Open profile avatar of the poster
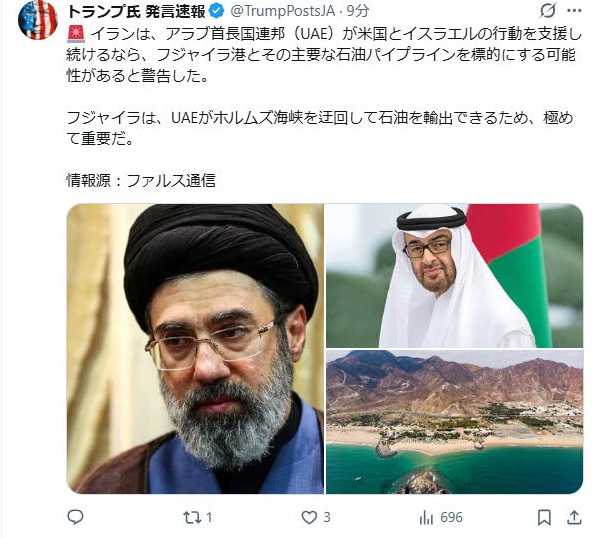The height and width of the screenshot is (538, 598). coord(38,20)
